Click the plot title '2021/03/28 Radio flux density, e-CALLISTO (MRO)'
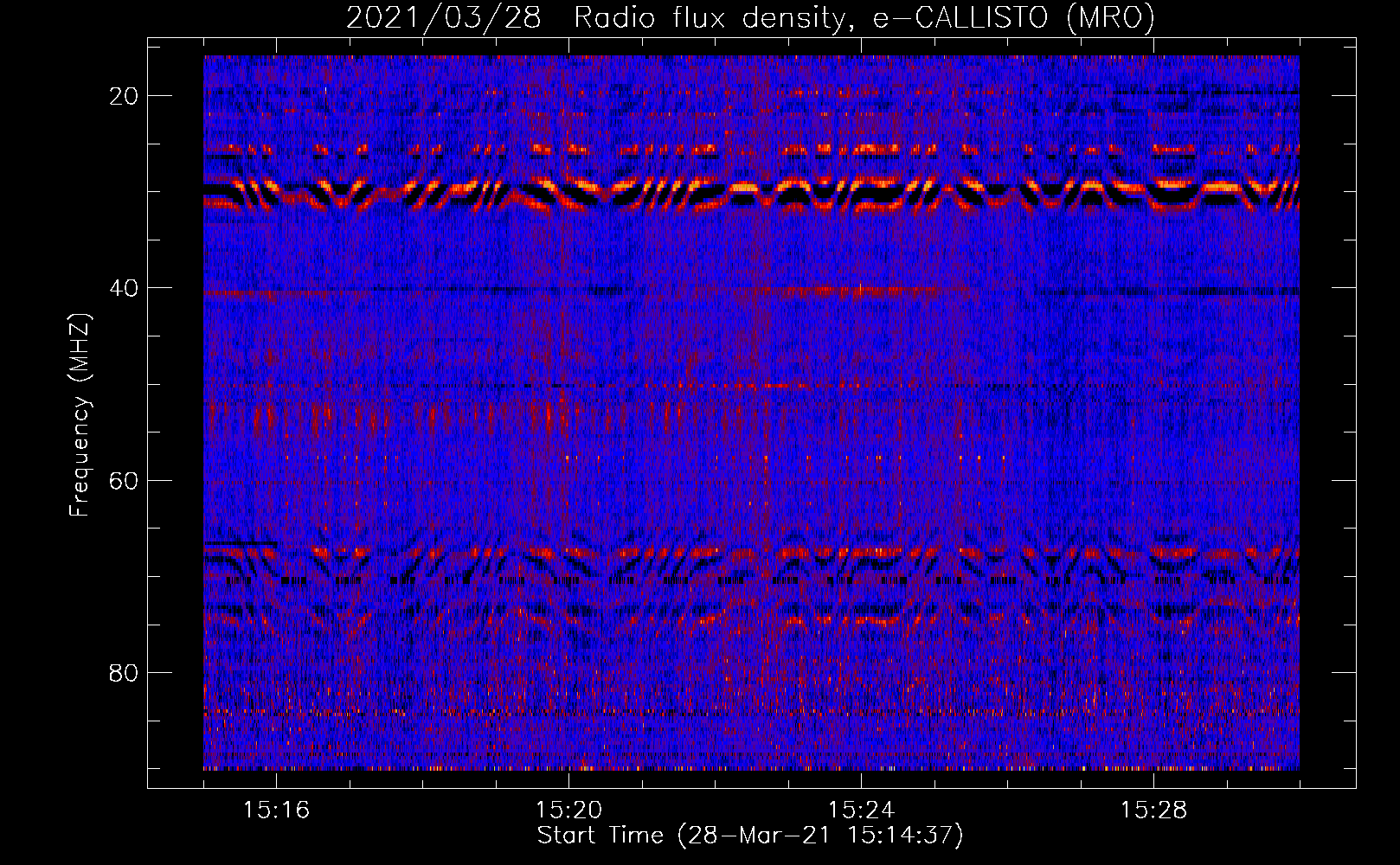The height and width of the screenshot is (865, 1400). [x=750, y=17]
